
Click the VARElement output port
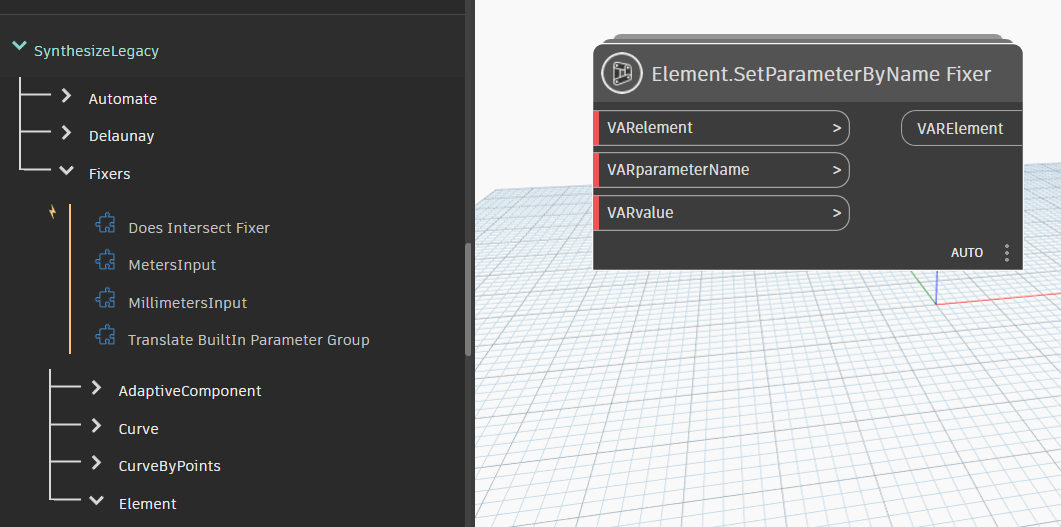pos(962,129)
